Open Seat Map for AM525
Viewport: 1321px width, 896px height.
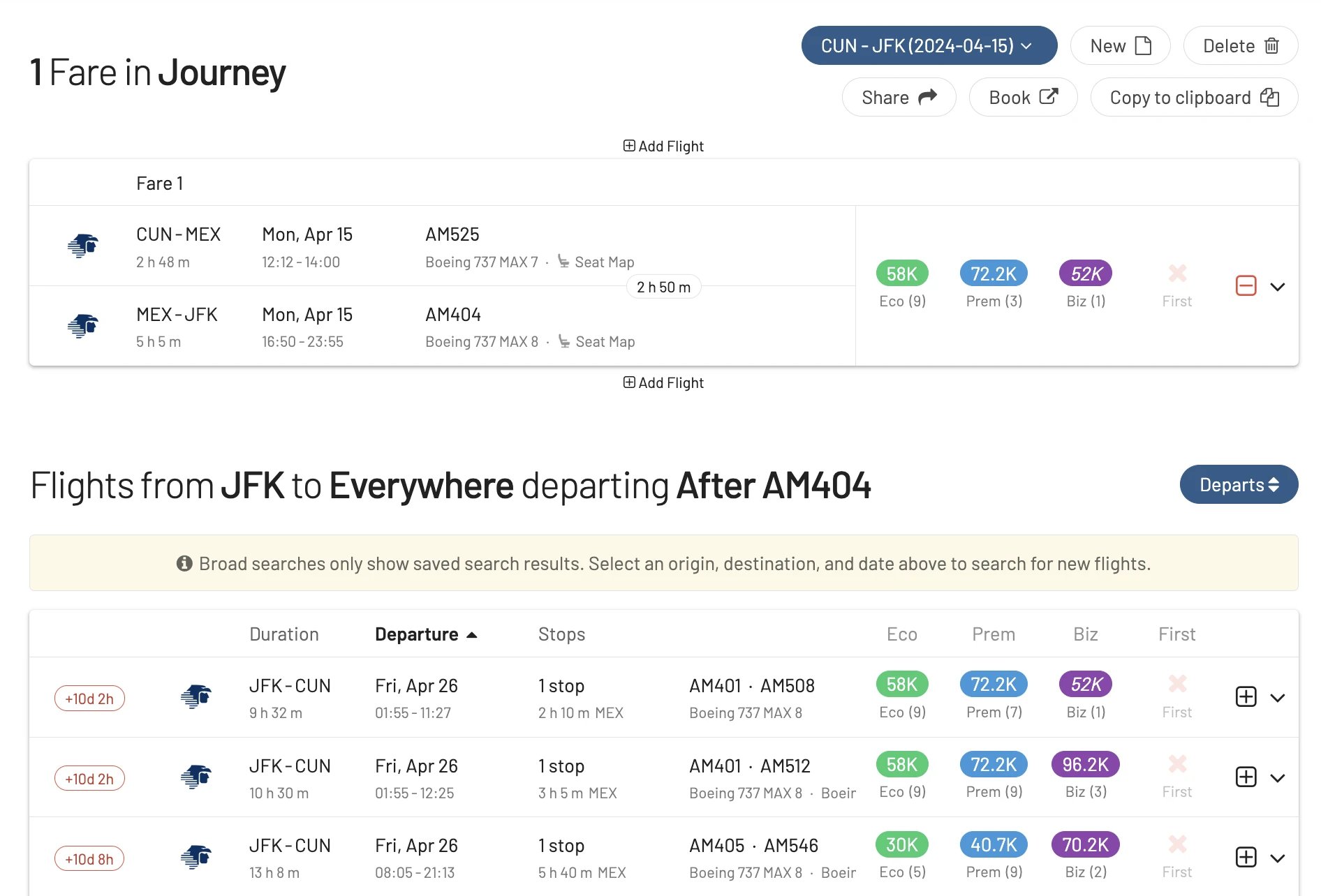596,262
